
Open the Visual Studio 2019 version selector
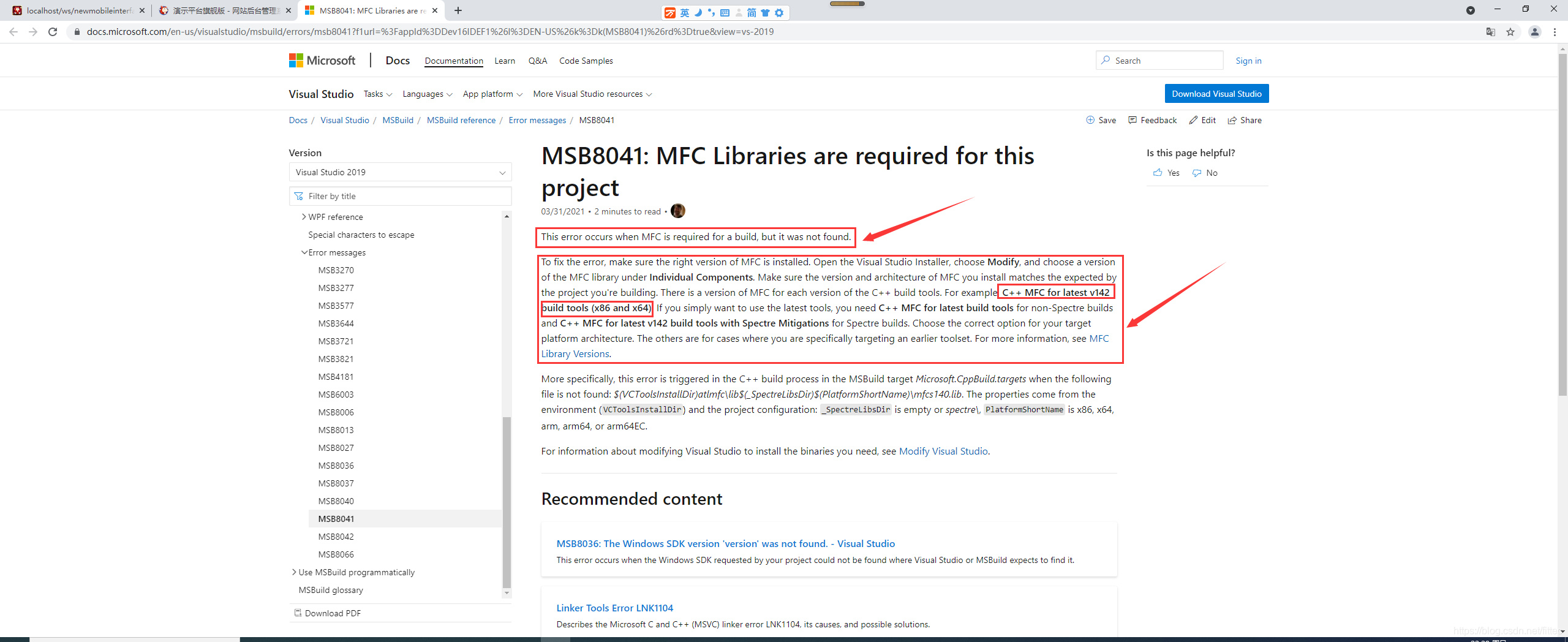click(400, 172)
